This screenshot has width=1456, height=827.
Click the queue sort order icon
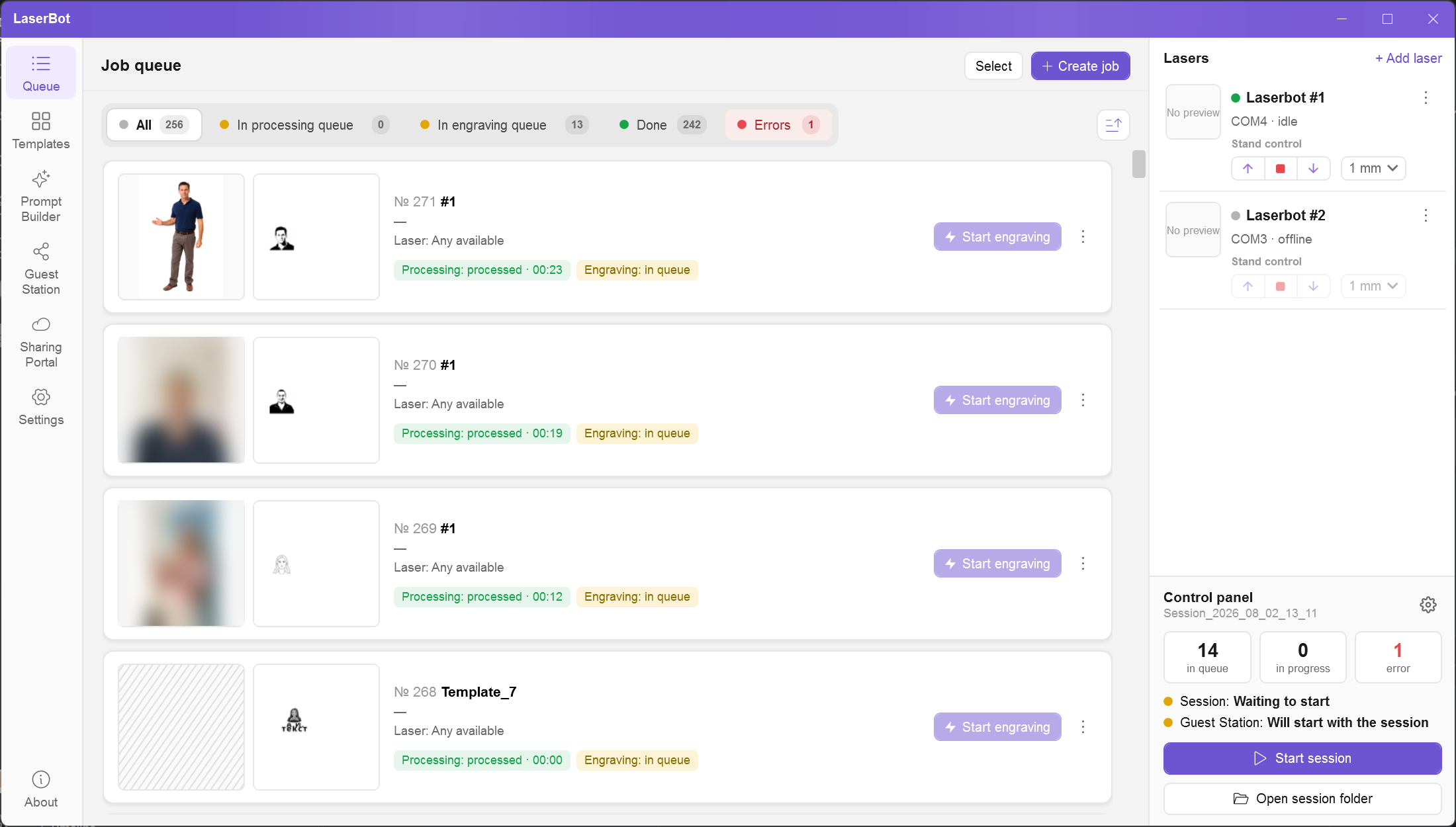coord(1113,124)
